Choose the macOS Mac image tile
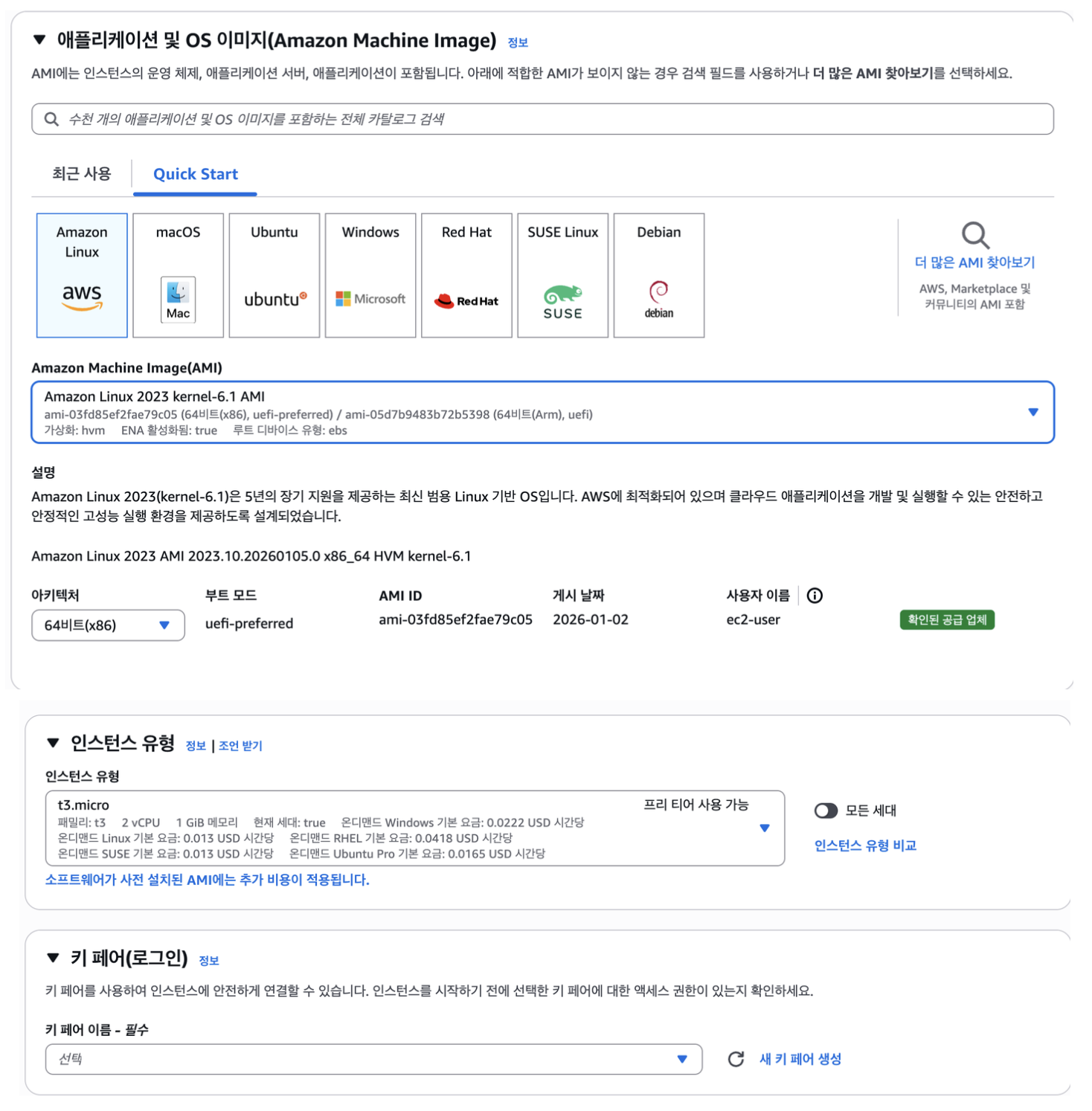The width and height of the screenshot is (1092, 1111). [x=178, y=275]
